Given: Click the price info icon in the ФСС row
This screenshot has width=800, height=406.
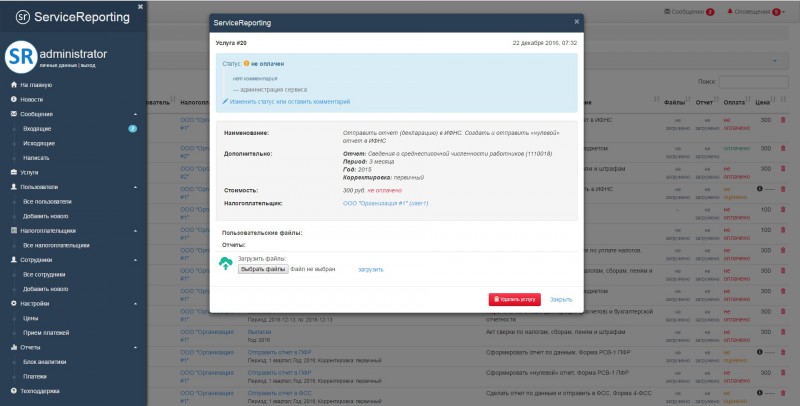Looking at the screenshot, I should click(759, 393).
